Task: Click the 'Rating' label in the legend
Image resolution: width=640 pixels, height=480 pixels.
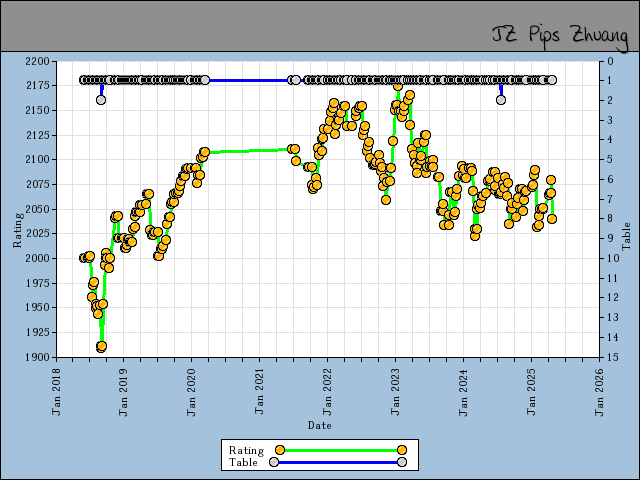Action: 246,450
